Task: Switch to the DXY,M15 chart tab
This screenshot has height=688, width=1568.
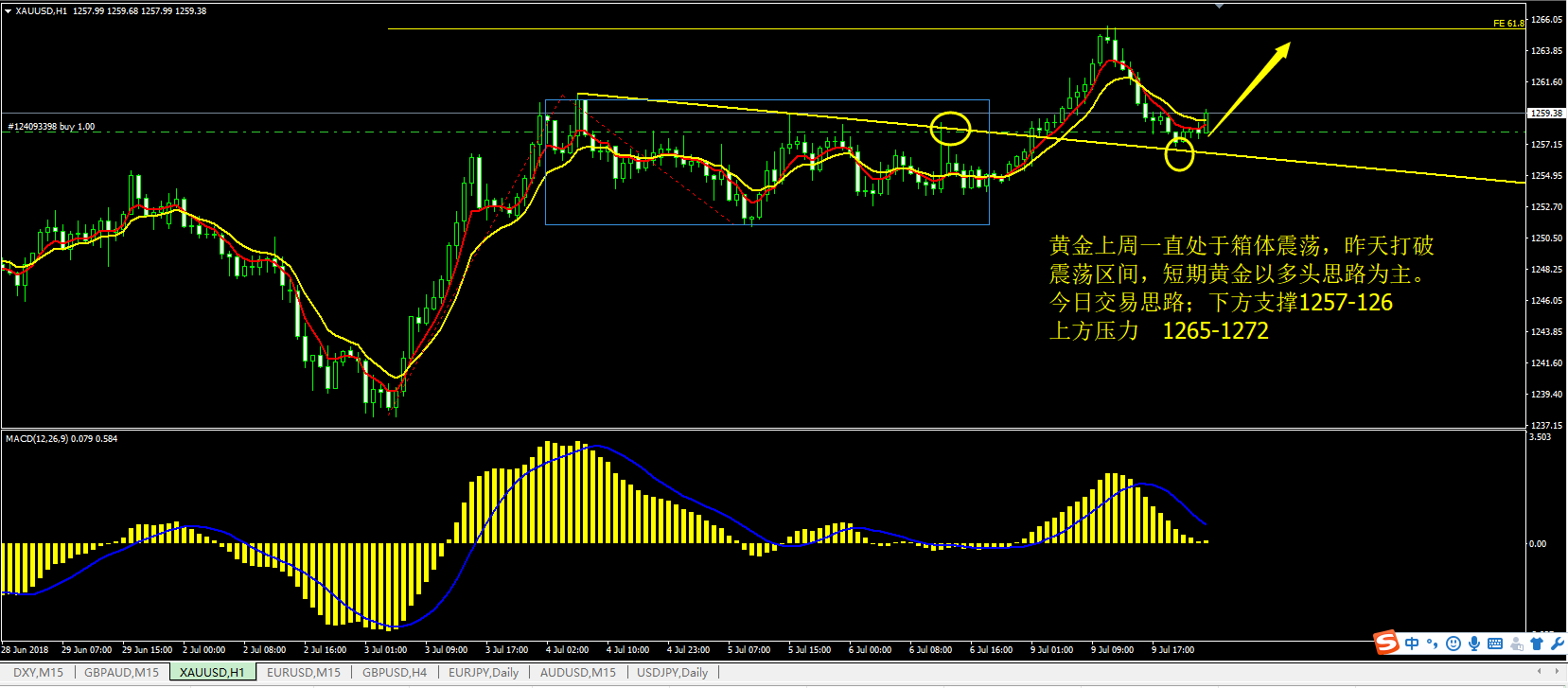Action: [38, 673]
